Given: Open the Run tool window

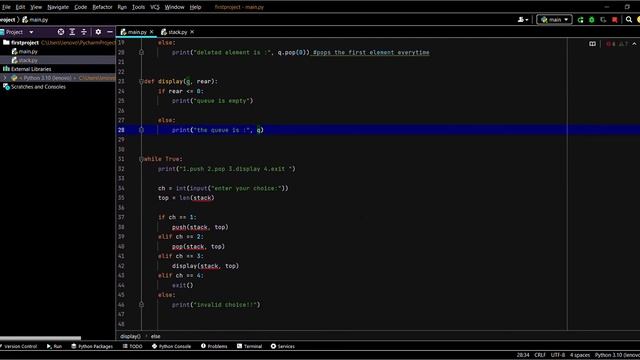Looking at the screenshot, I should click(x=54, y=346).
